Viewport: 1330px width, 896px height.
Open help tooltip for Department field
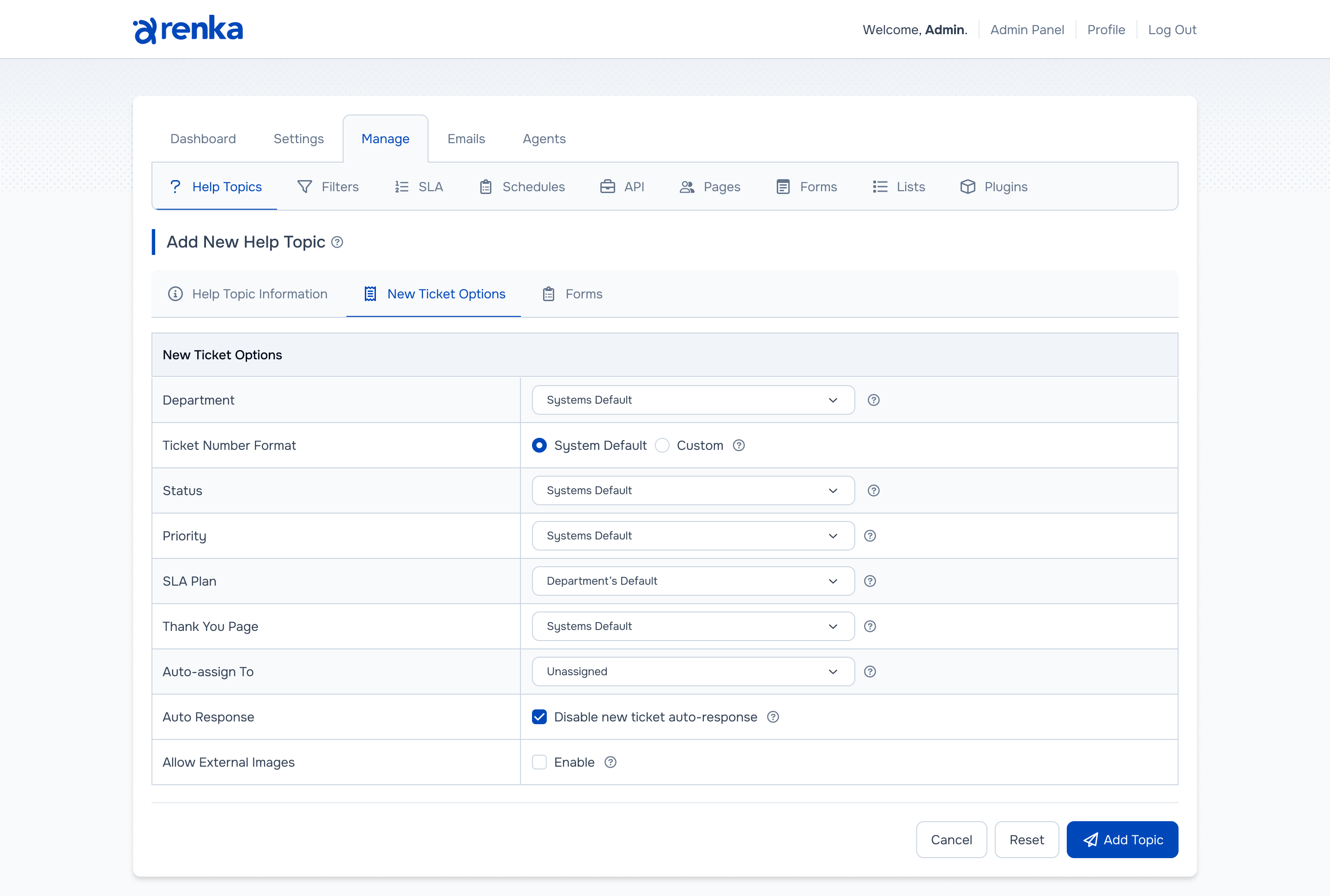point(874,400)
